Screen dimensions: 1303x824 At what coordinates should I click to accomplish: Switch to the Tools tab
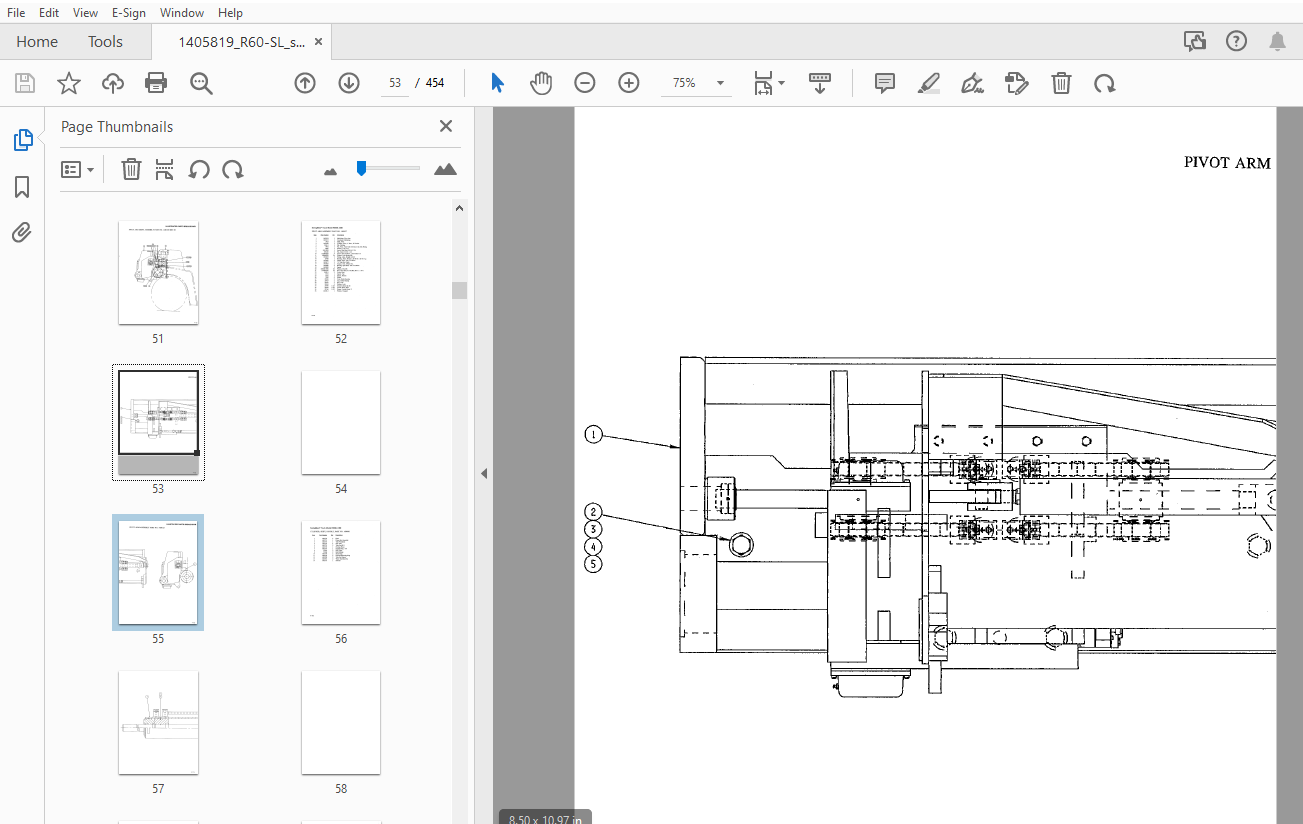coord(105,41)
